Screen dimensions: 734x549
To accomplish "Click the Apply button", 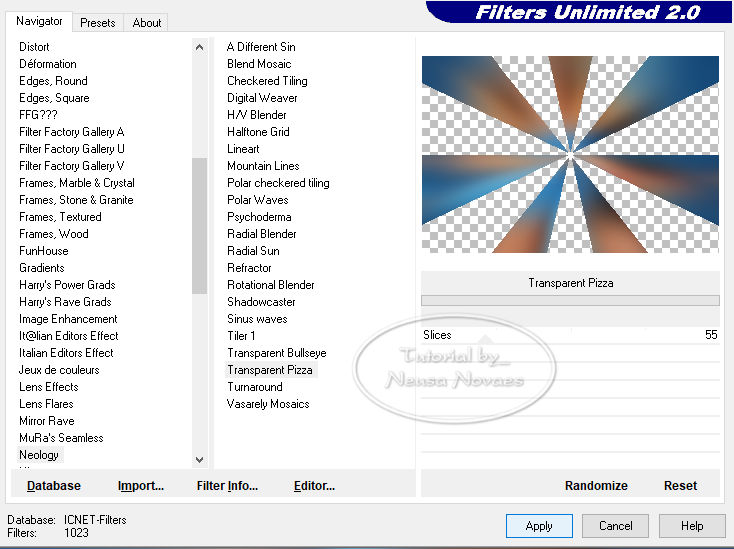I will (x=539, y=526).
